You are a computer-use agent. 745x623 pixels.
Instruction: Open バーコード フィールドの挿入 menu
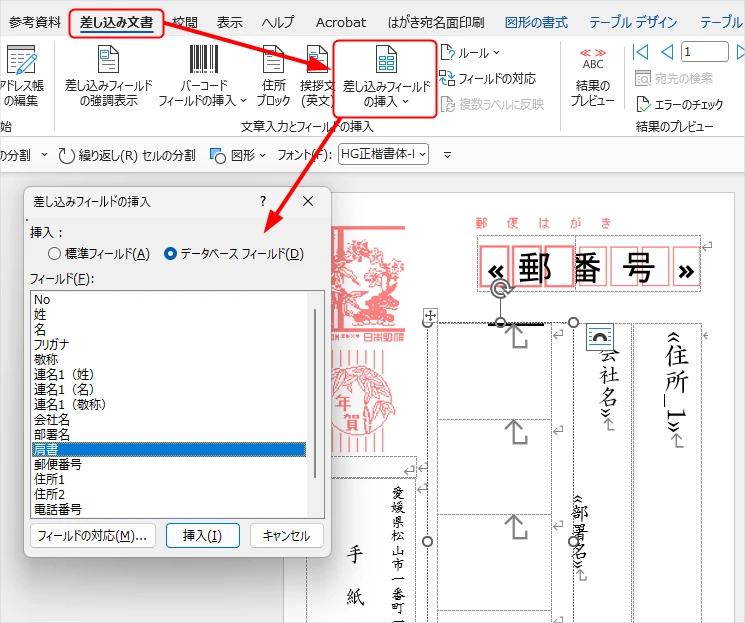click(x=203, y=76)
